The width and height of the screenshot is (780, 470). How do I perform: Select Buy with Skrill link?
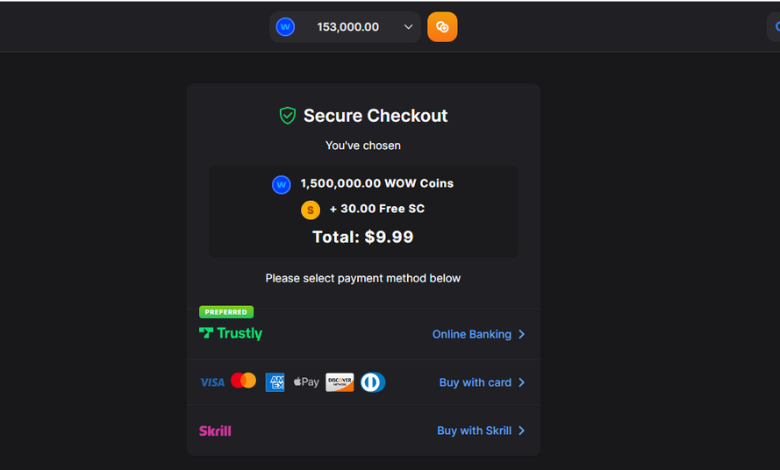point(474,431)
